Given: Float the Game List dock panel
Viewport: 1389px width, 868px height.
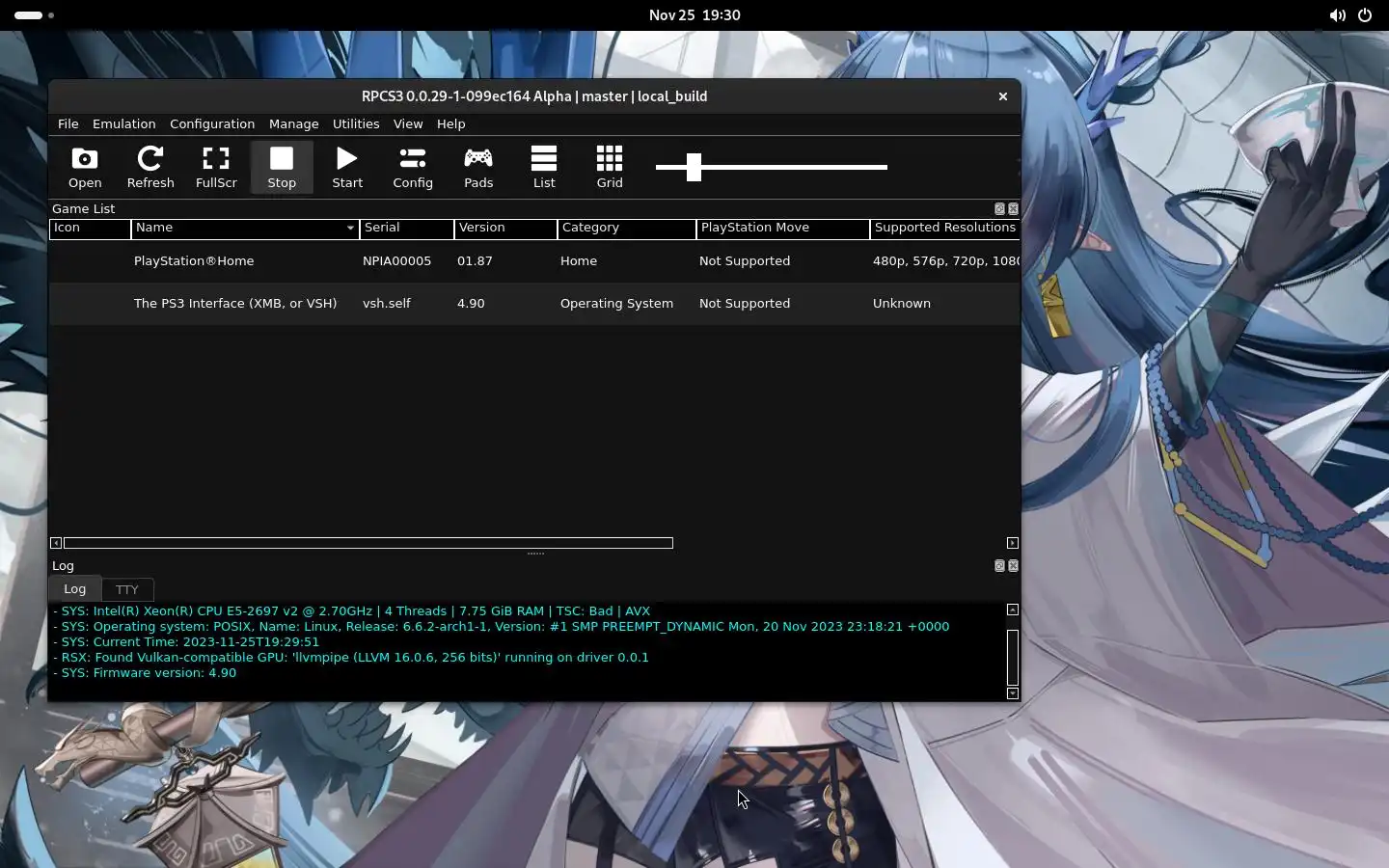Looking at the screenshot, I should pyautogui.click(x=999, y=209).
